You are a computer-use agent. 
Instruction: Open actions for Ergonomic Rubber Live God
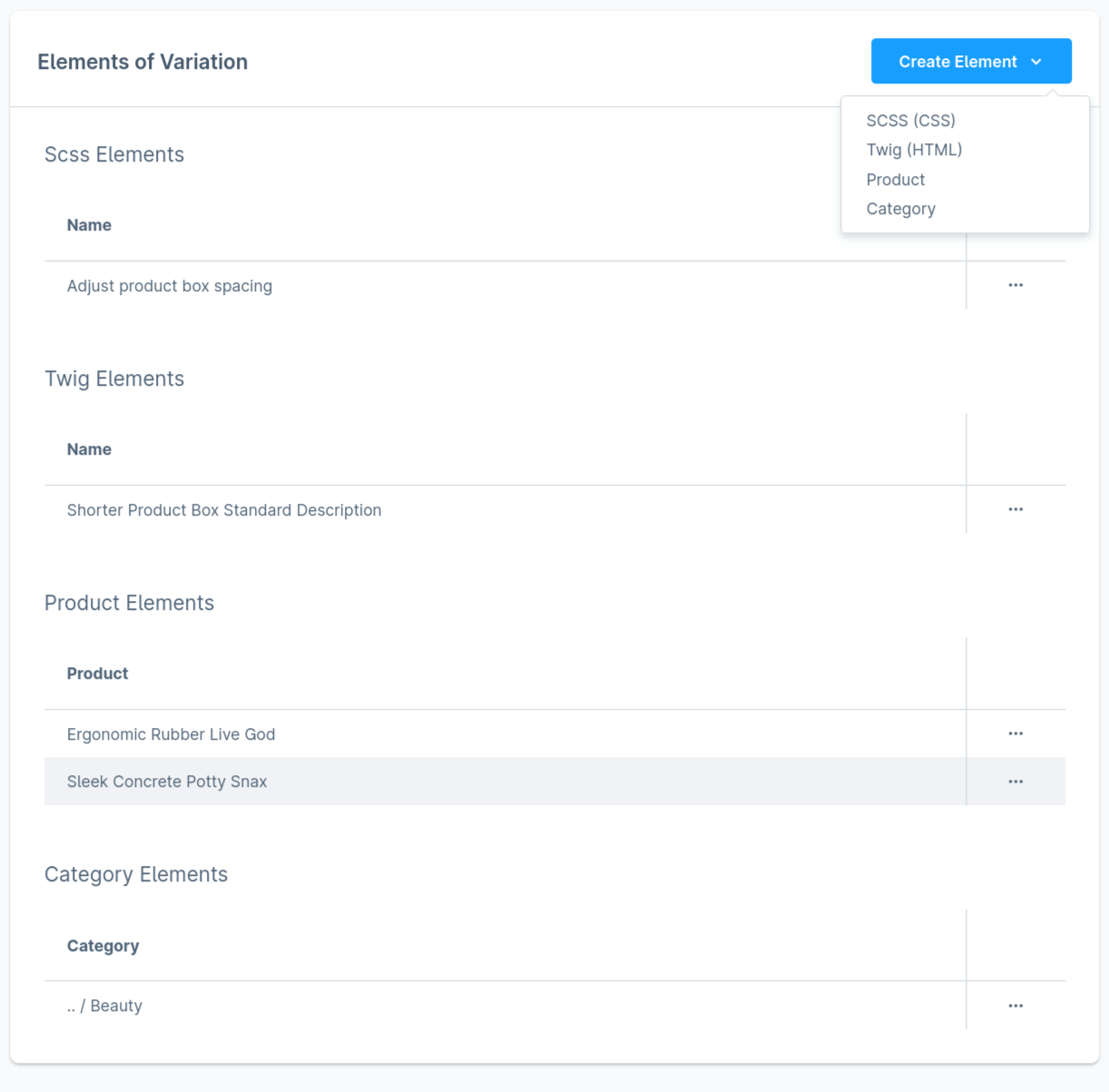point(1016,733)
